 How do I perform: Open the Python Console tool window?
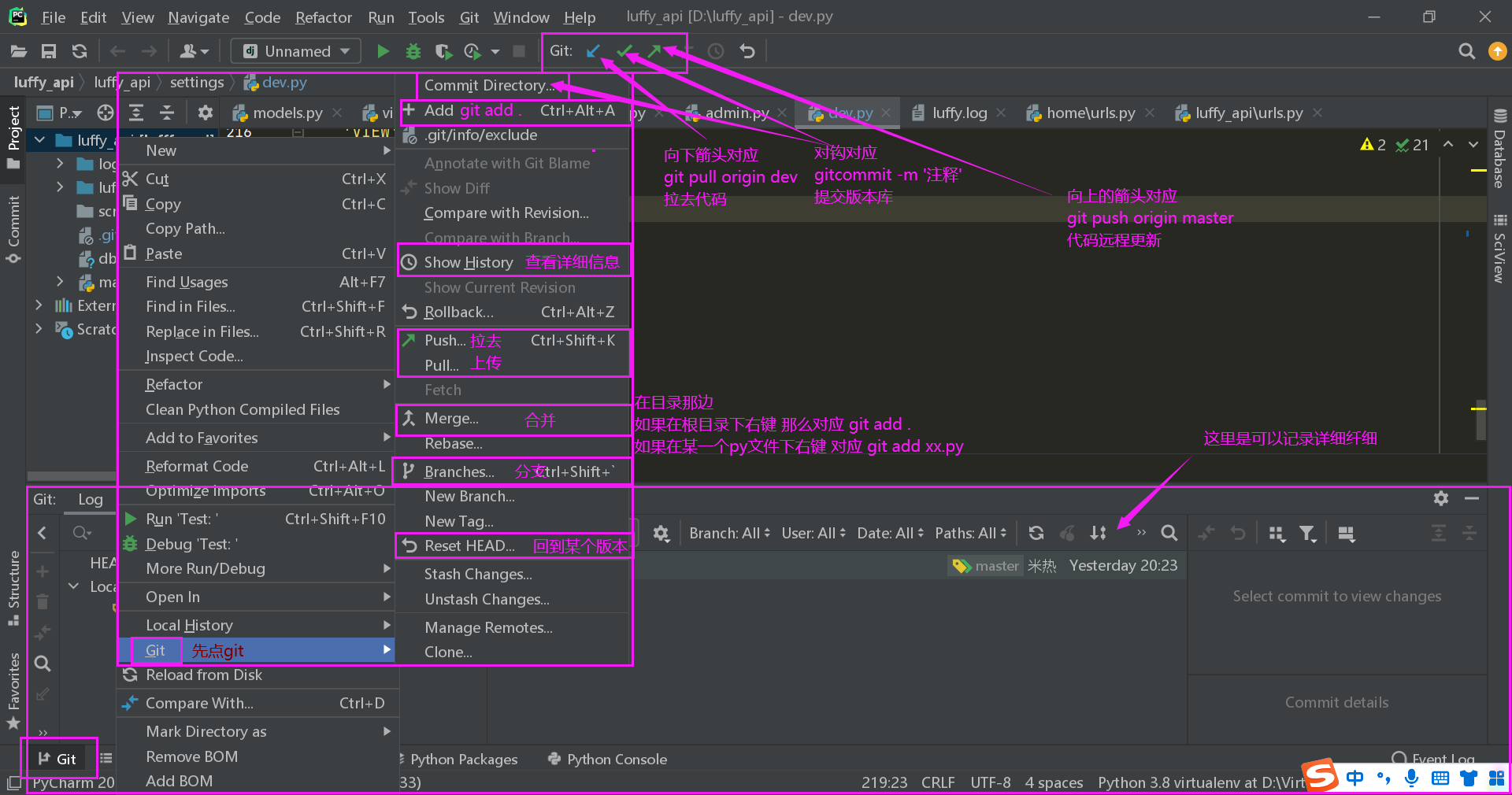607,759
